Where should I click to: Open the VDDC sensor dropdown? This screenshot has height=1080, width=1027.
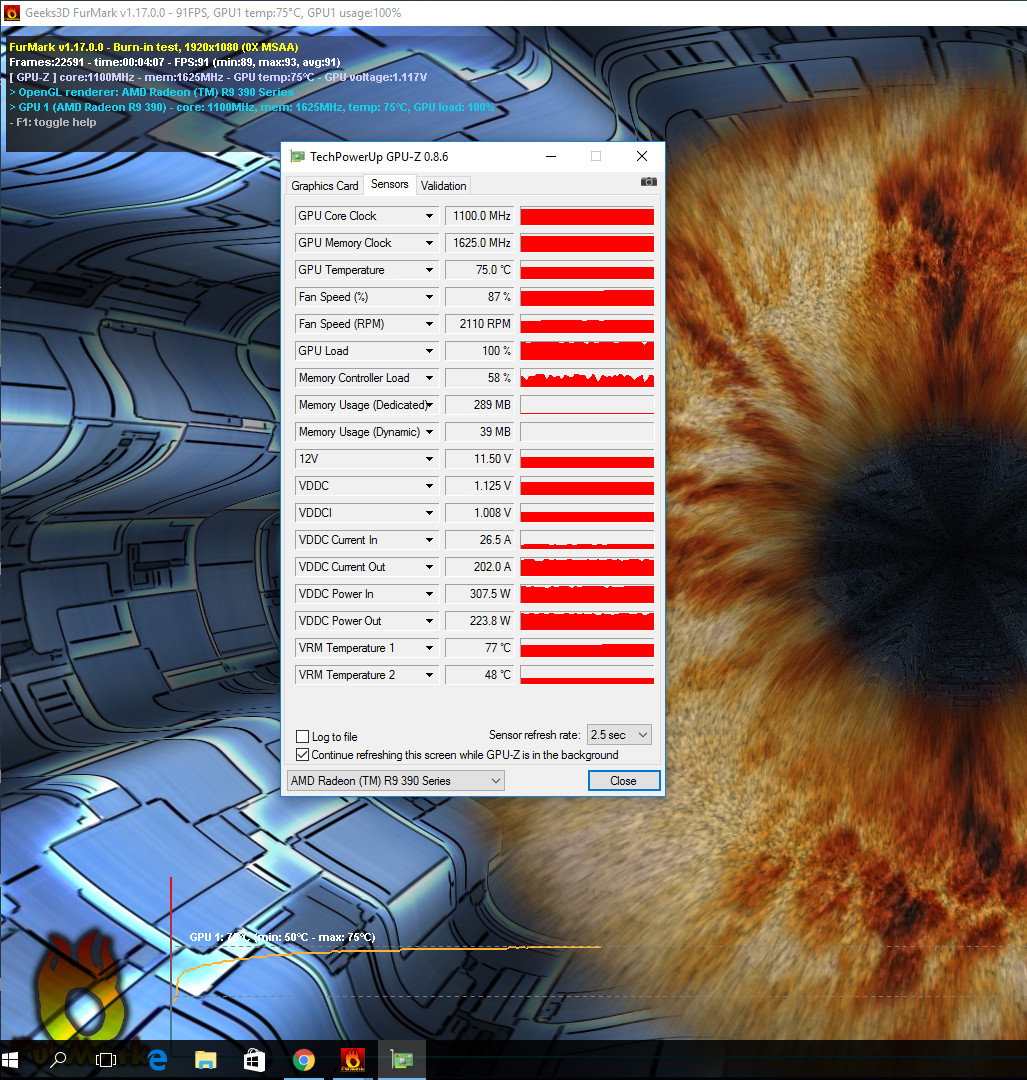pyautogui.click(x=429, y=486)
